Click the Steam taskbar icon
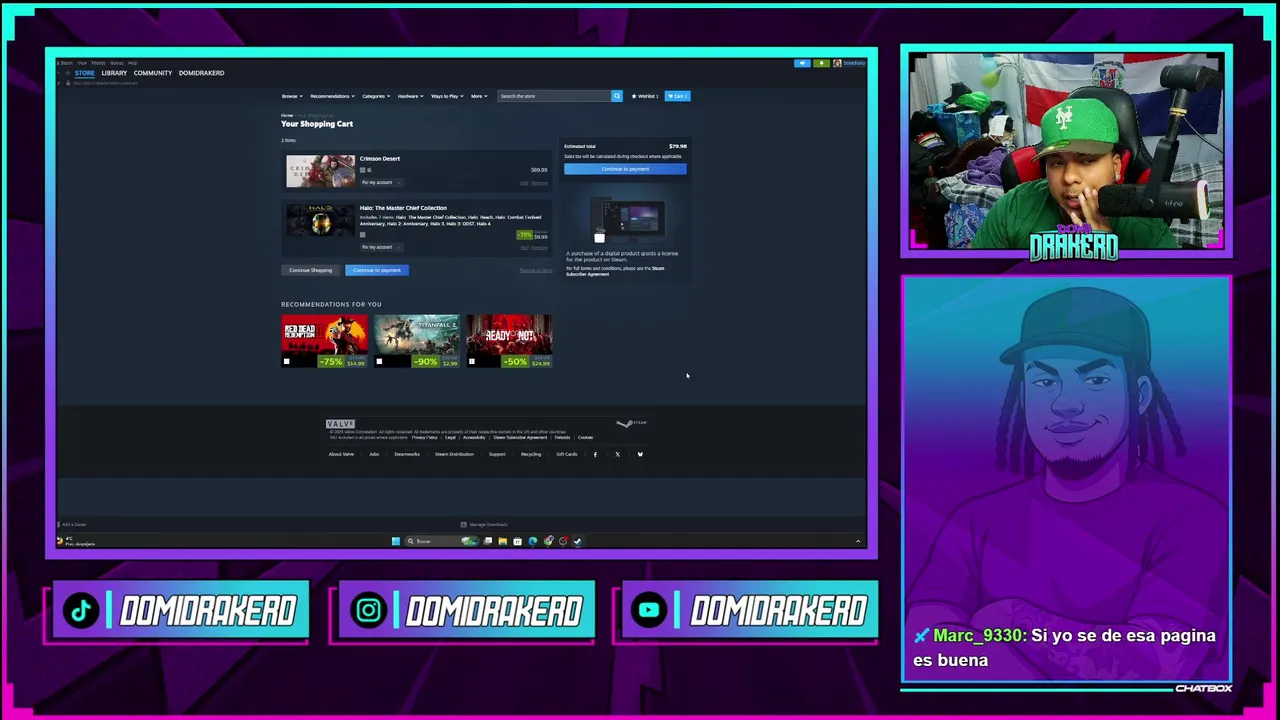Viewport: 1280px width, 720px height. pyautogui.click(x=577, y=541)
